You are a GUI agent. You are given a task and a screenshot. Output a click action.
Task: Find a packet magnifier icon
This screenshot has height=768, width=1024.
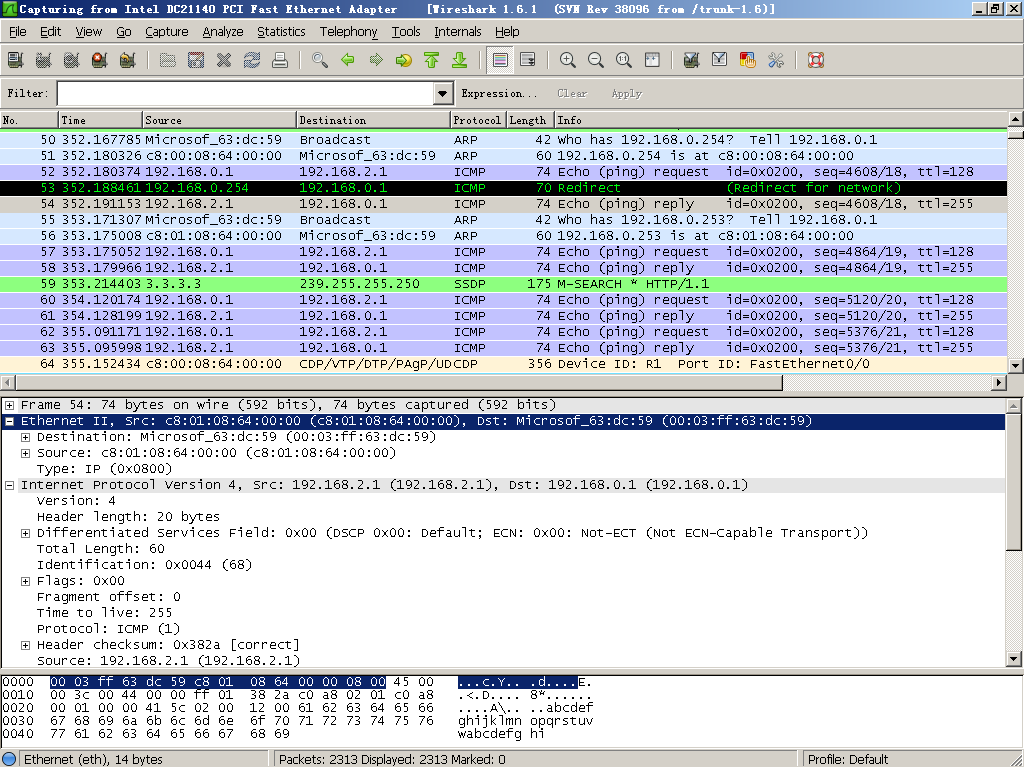[x=319, y=60]
